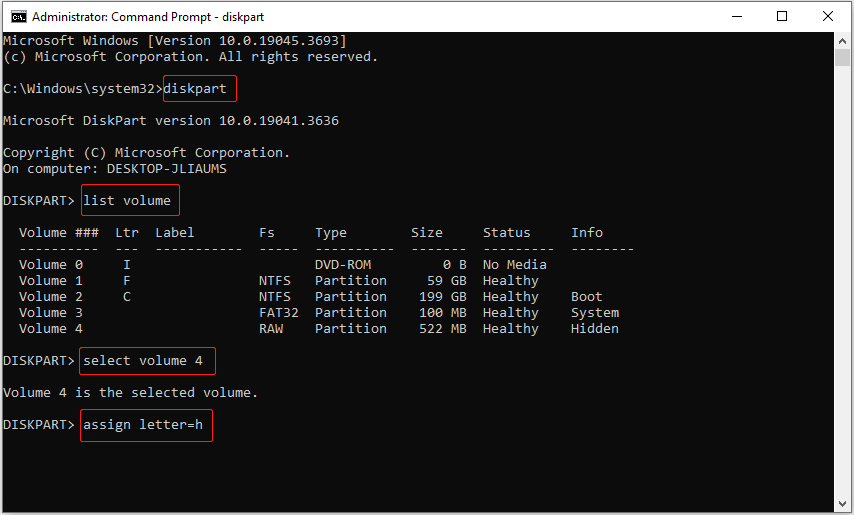Click 'Volume 0' in the volume list

[51, 265]
